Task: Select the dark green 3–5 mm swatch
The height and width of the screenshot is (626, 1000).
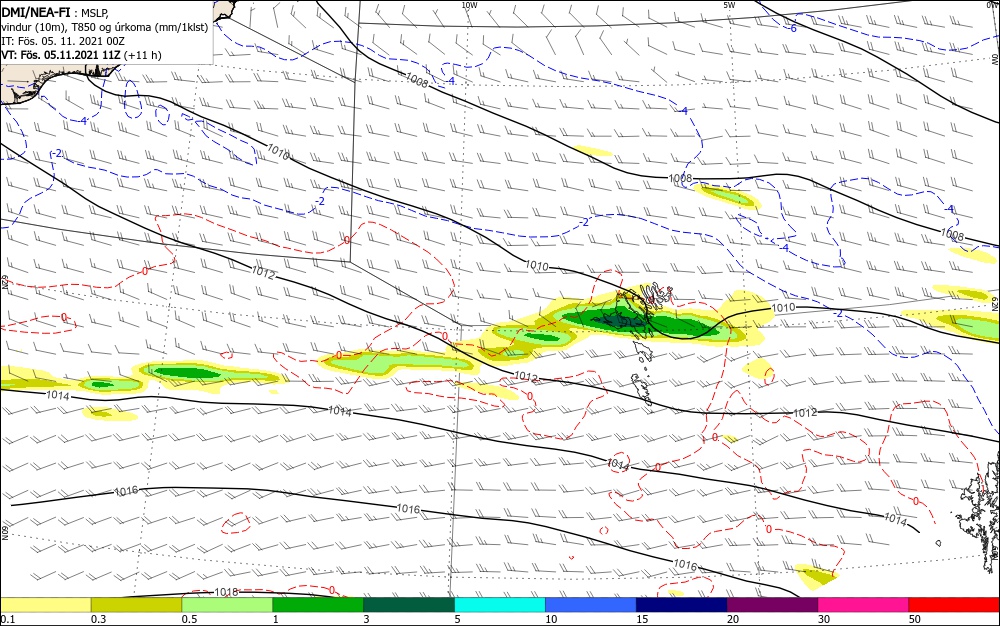Action: coord(409,605)
